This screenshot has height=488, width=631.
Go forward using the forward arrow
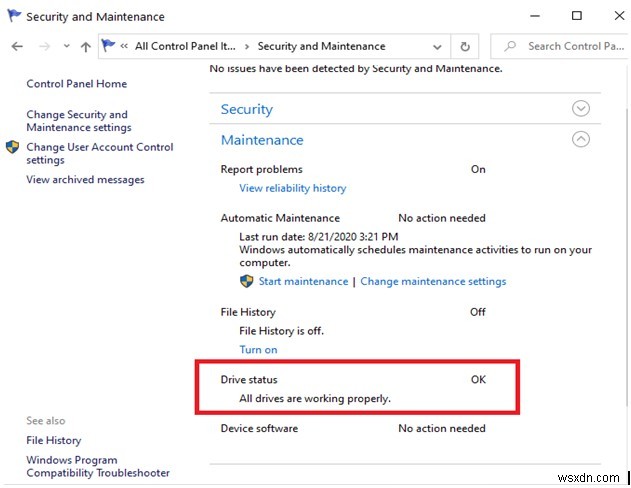tap(44, 46)
